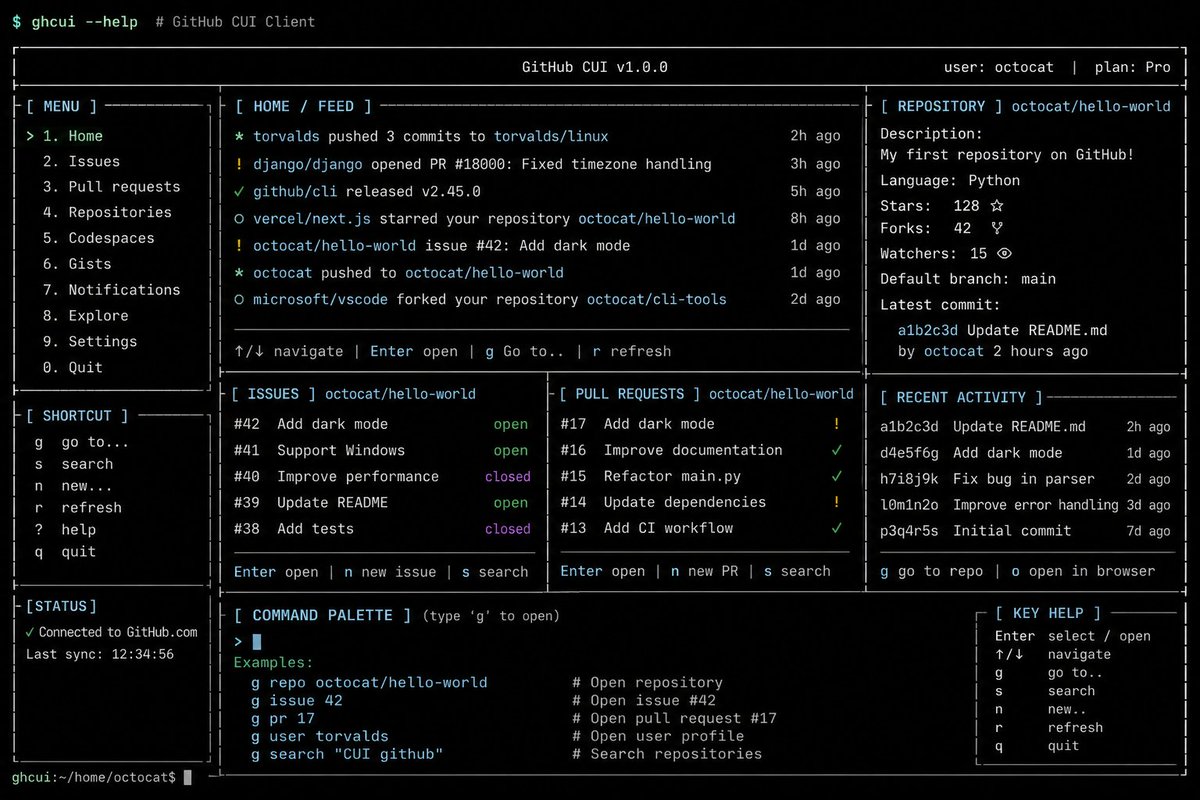
Task: Open the a1b2c3d commit link under Latest commit
Action: 928,330
